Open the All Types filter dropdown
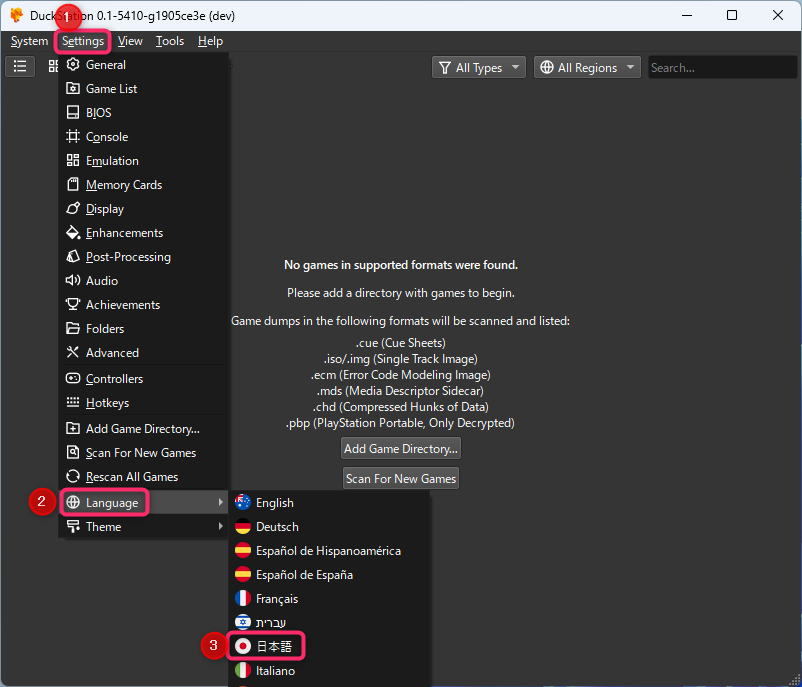The height and width of the screenshot is (687, 802). pos(479,68)
